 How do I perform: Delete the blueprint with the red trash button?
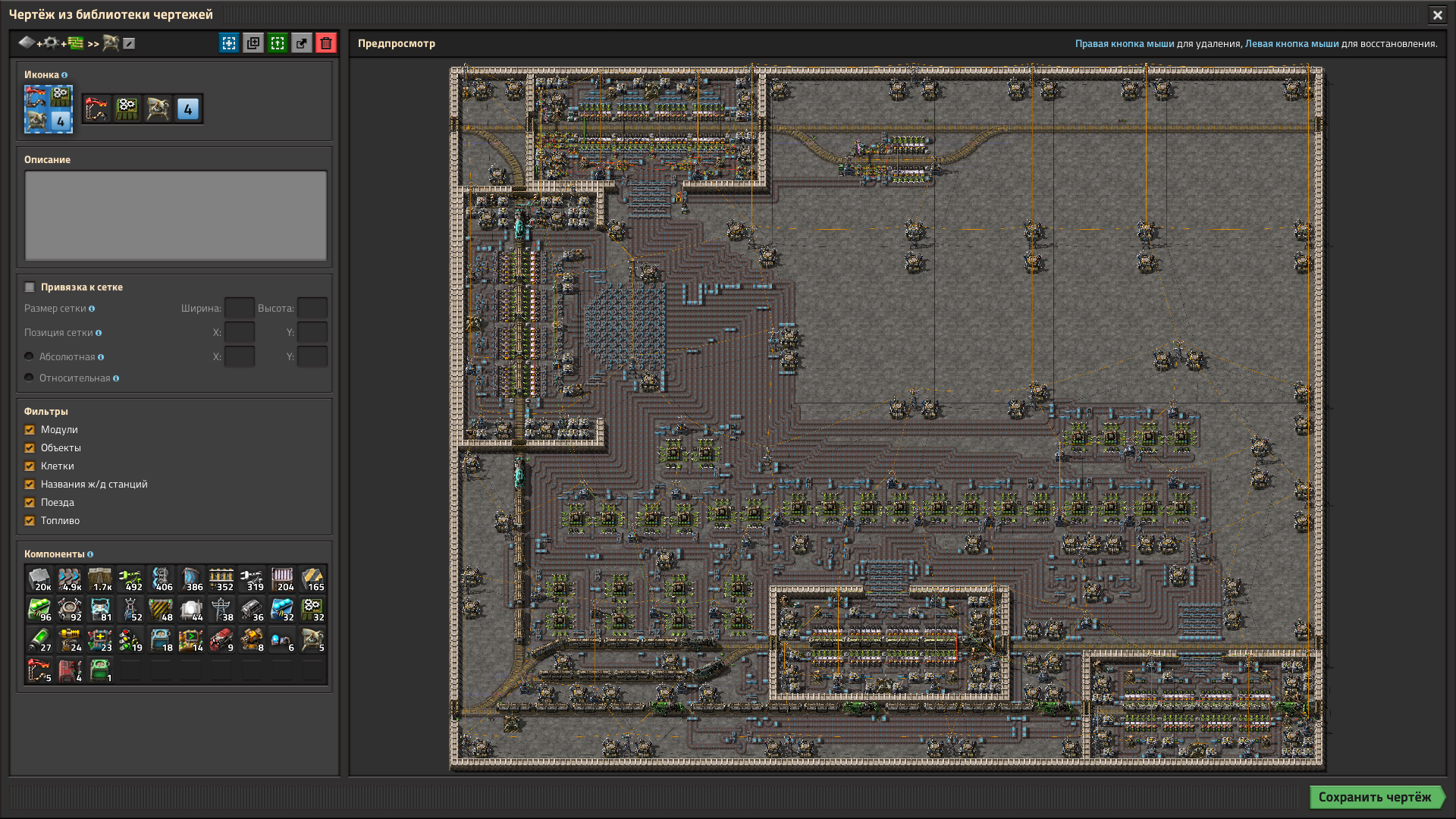point(326,43)
